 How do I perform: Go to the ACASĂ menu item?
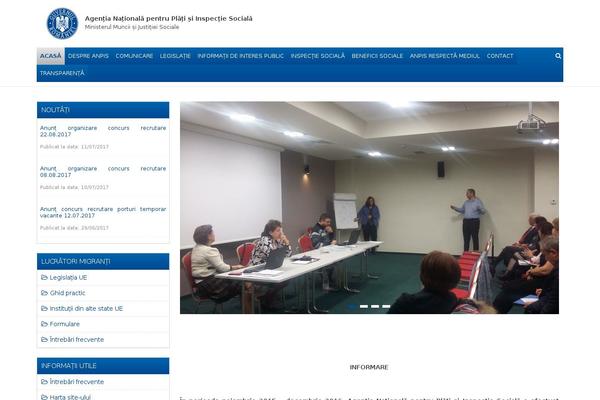click(x=51, y=56)
